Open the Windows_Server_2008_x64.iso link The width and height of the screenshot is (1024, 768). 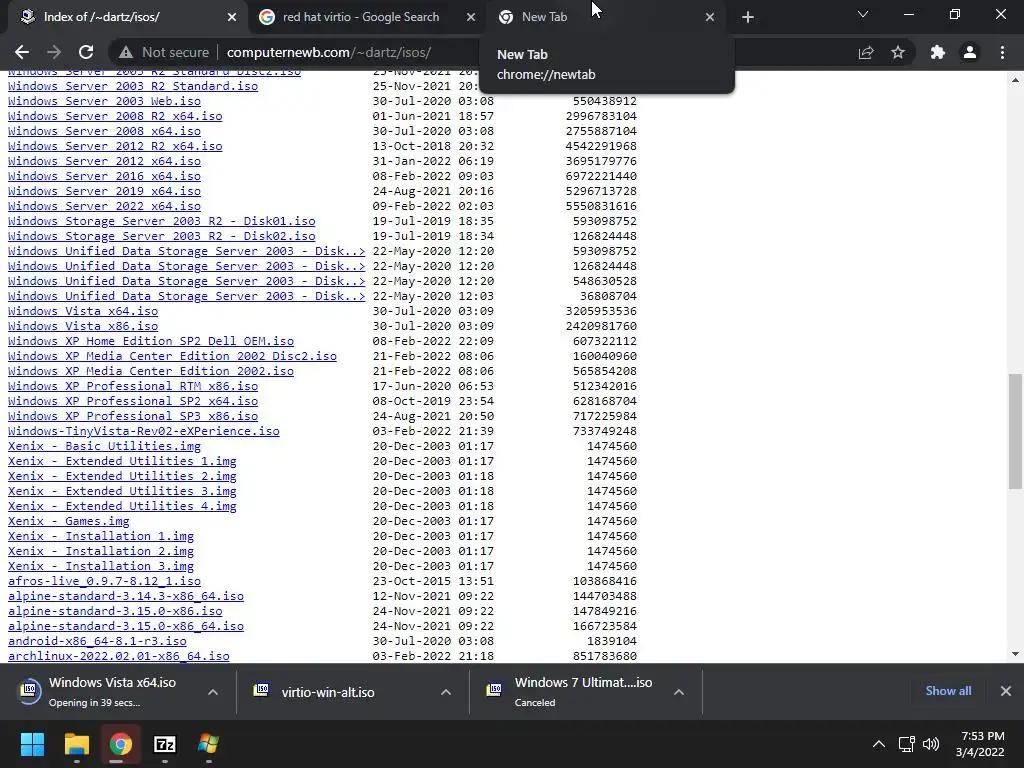pyautogui.click(x=104, y=131)
